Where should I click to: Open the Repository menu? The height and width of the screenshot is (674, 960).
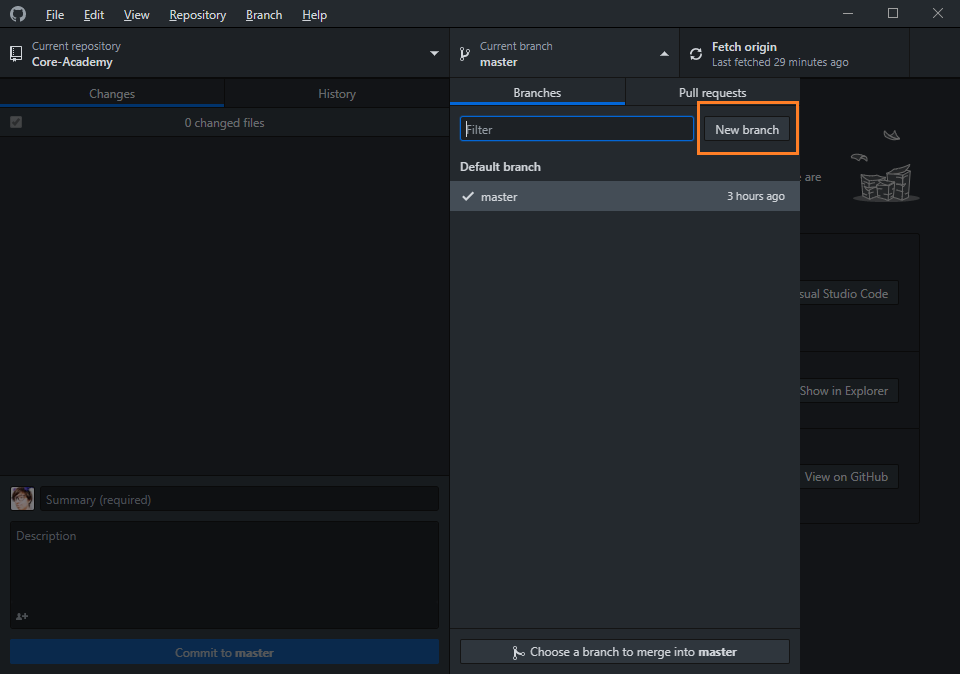[197, 15]
